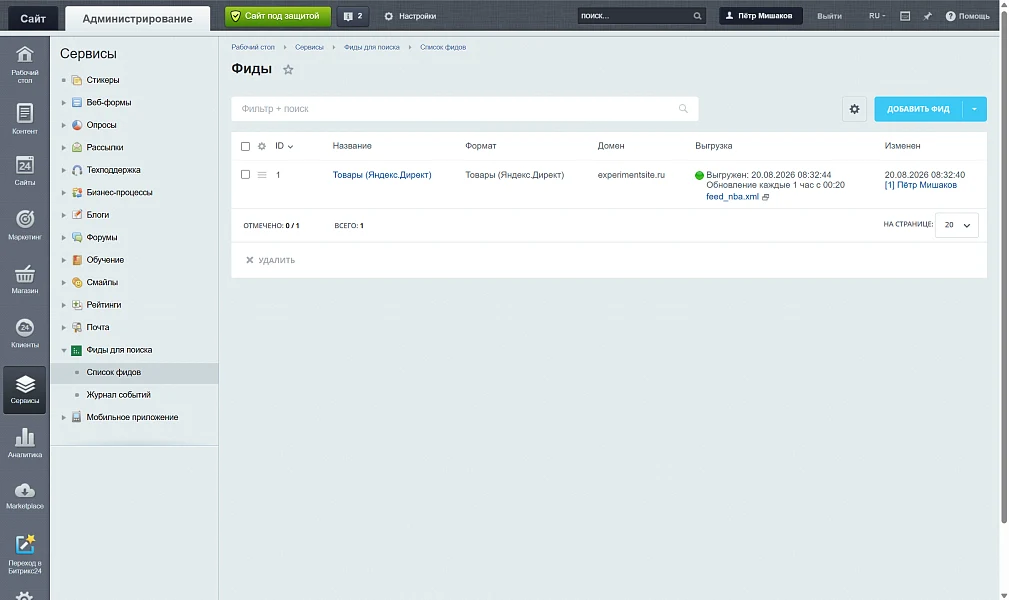The image size is (1009, 600).
Task: Click the Рейтинги tree item
Action: pos(104,305)
